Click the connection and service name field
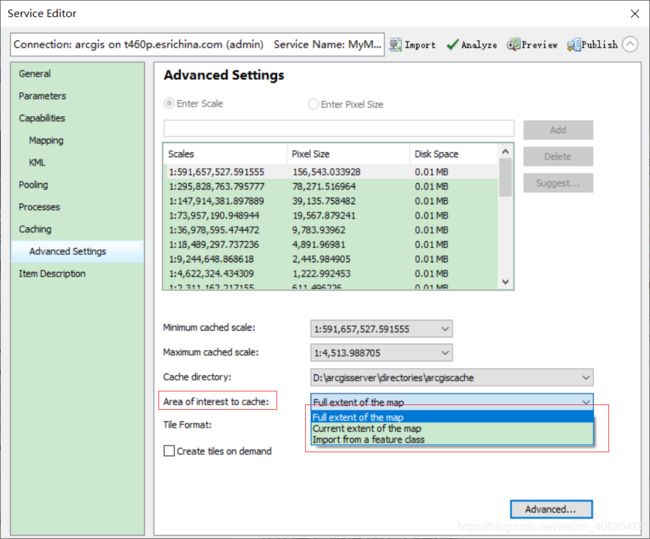Screen dimensions: 650x539 click(x=197, y=44)
